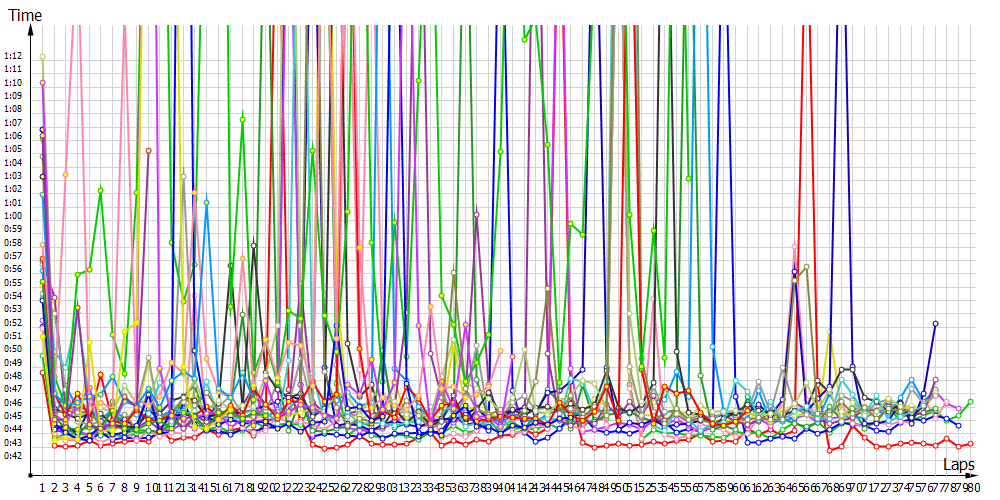Screen dimensions: 1000x500
Task: Click the 1:05 label on the Time axis
Action: 13,149
